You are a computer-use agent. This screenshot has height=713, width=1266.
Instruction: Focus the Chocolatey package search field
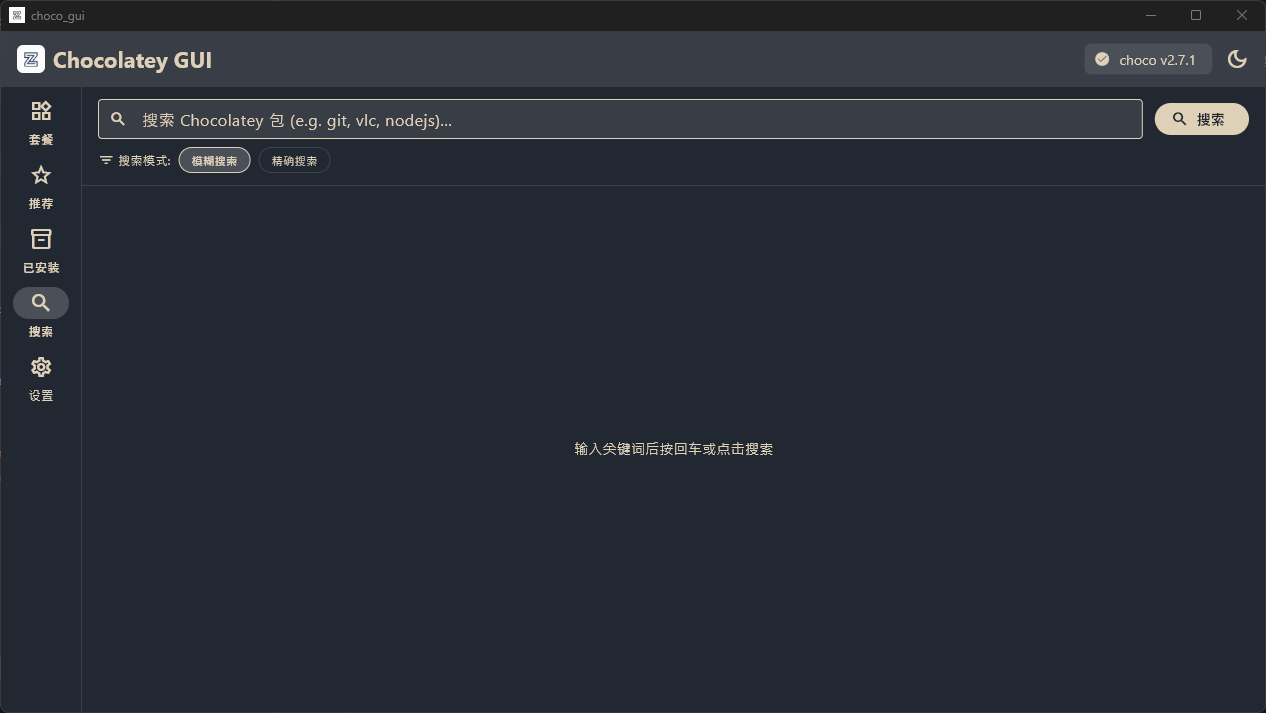click(x=620, y=119)
